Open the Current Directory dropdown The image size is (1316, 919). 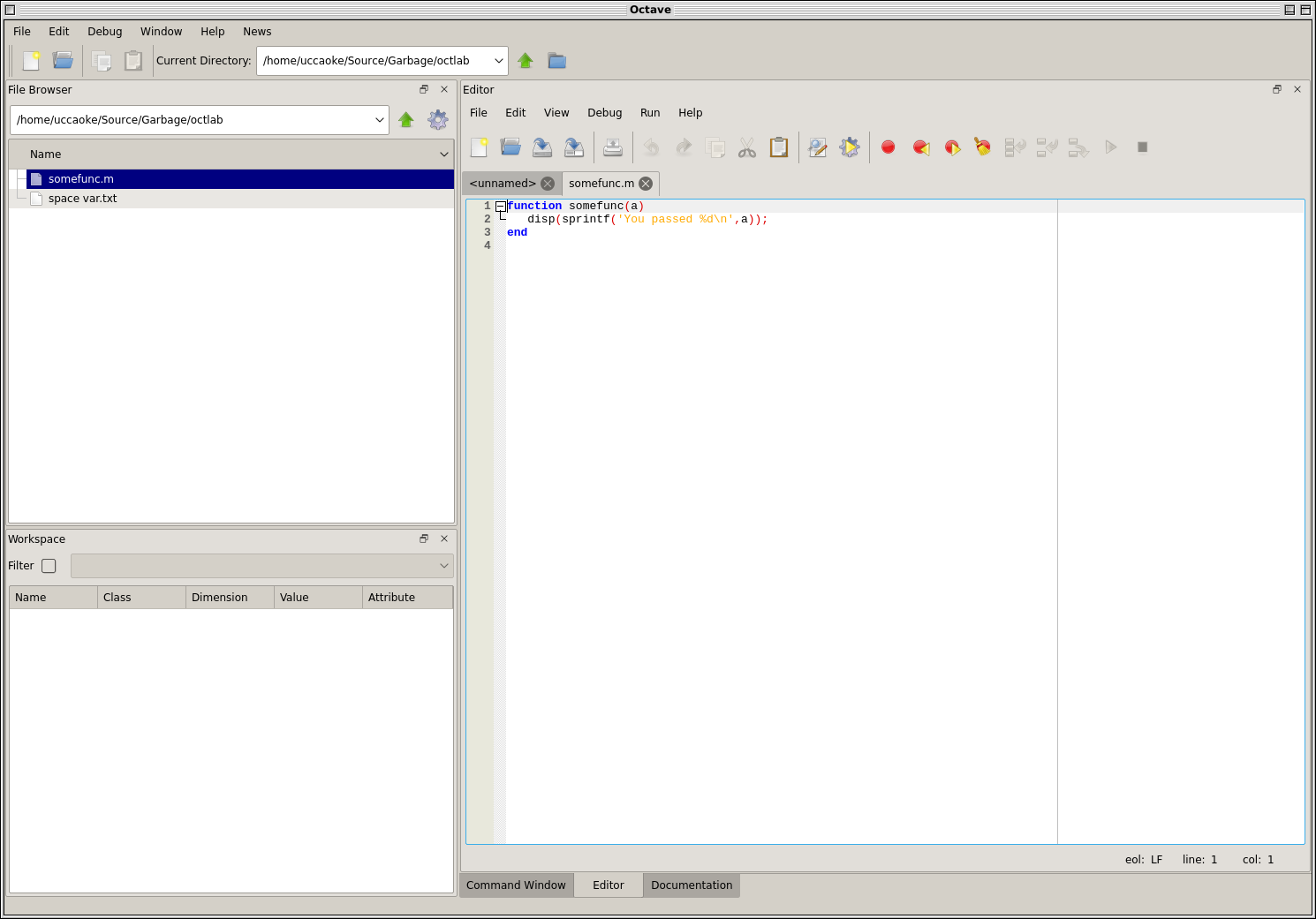click(499, 61)
